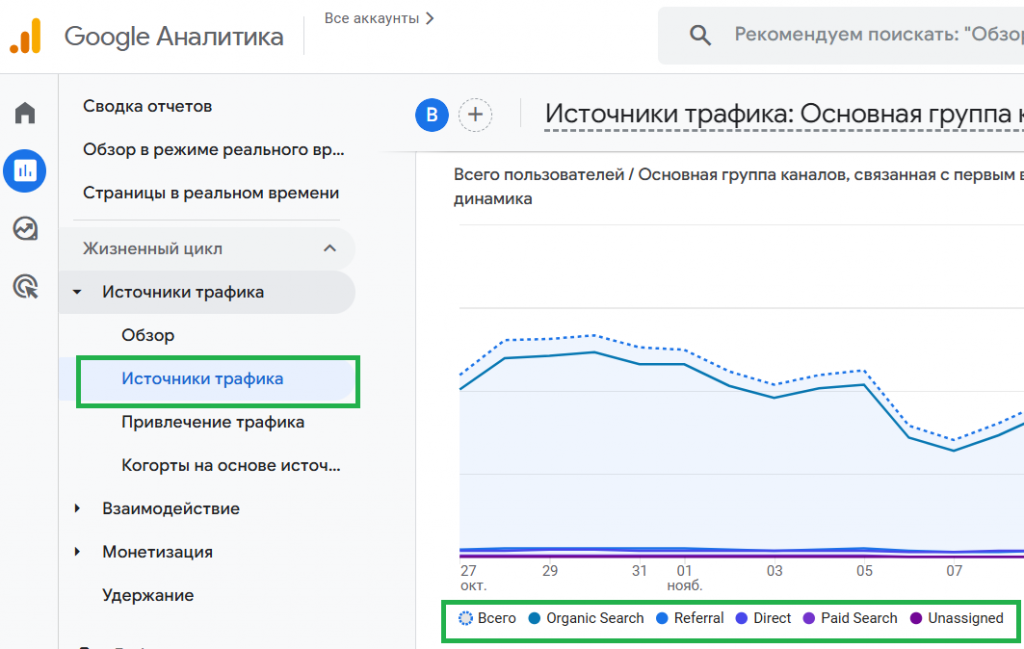Viewport: 1024px width, 649px height.
Task: Click the search input field
Action: coord(870,35)
